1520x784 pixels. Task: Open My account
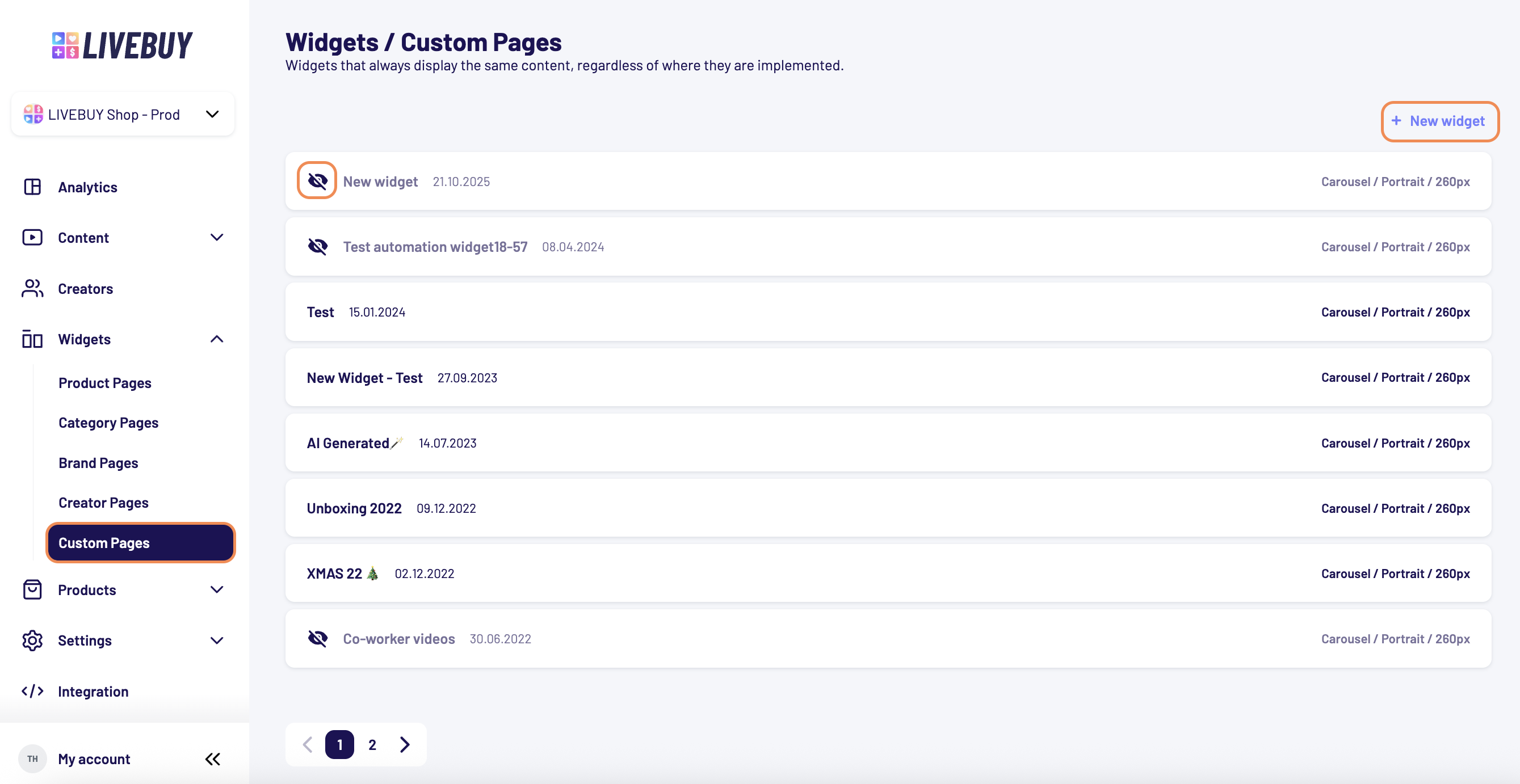click(94, 758)
